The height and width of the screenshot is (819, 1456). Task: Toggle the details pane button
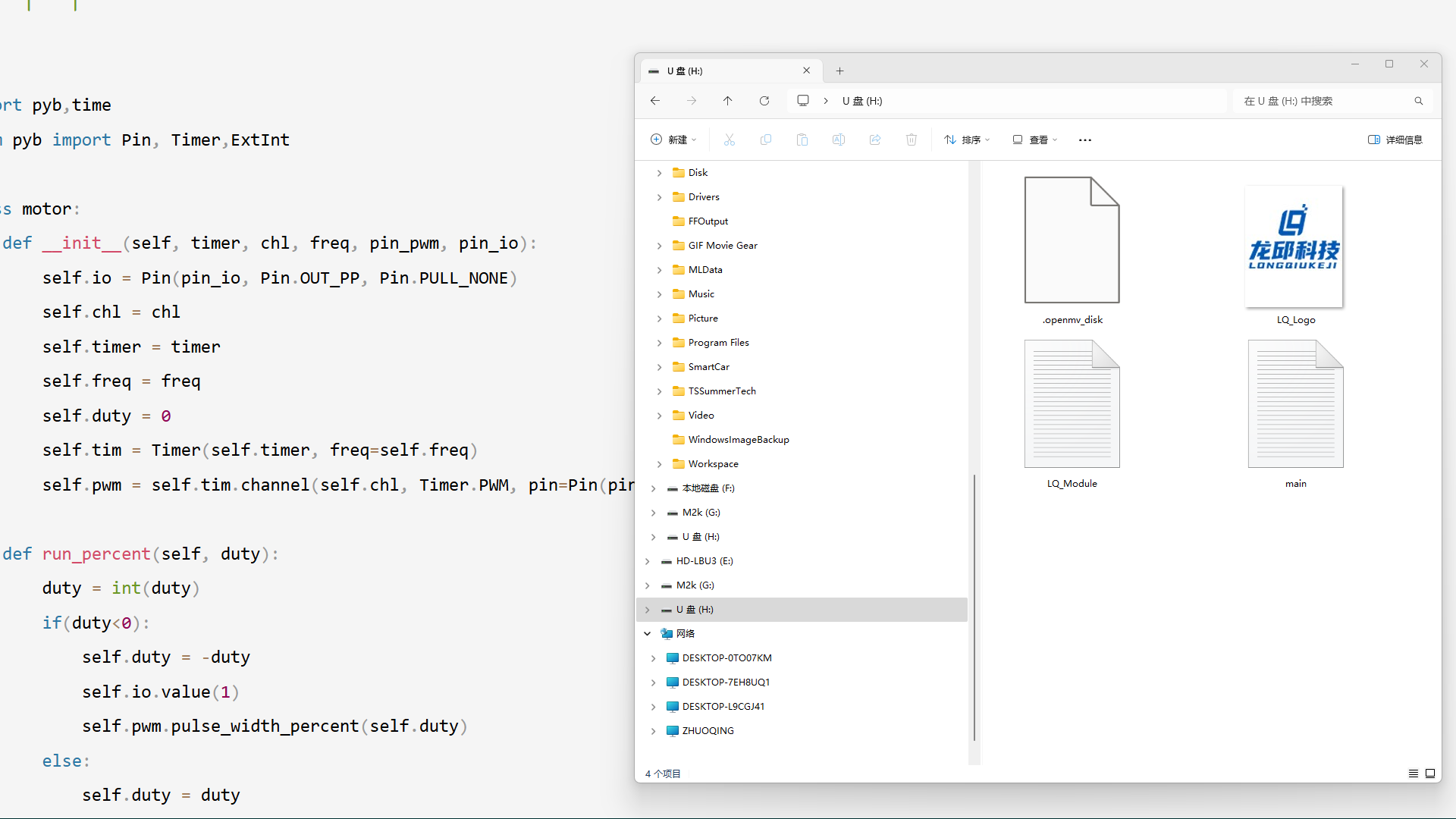coord(1395,140)
